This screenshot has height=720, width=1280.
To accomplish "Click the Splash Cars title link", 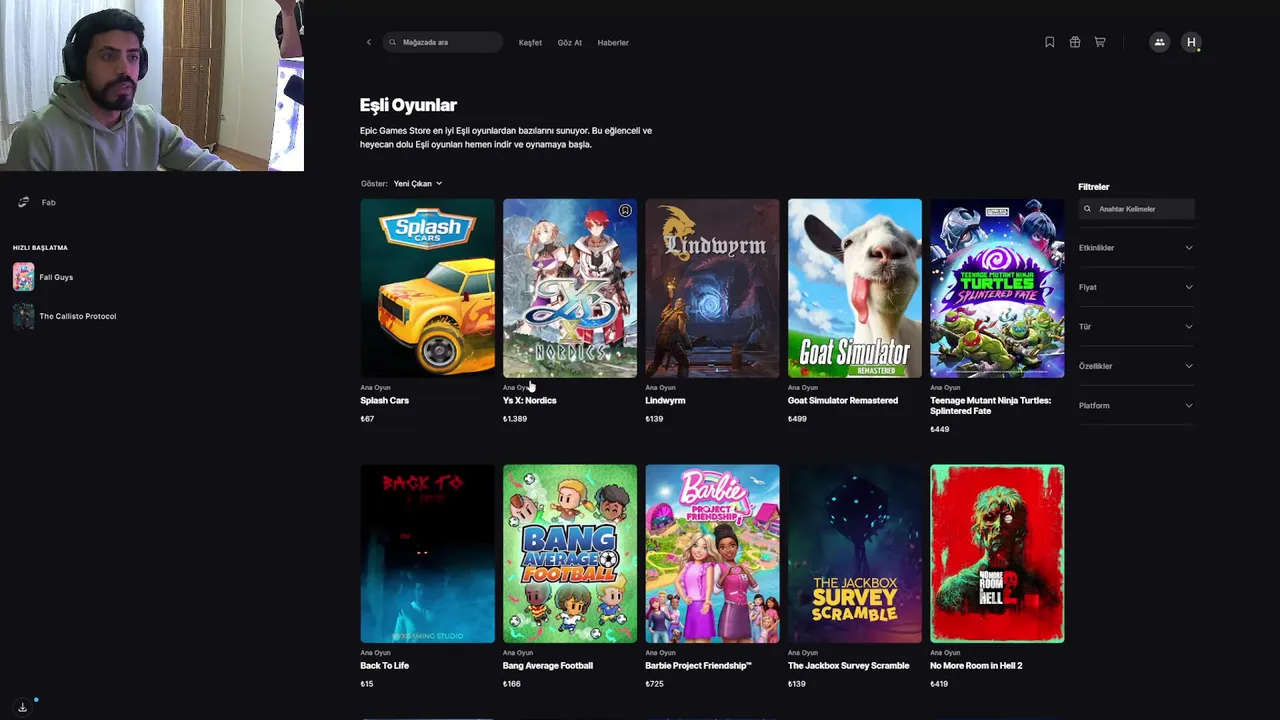I will coord(384,401).
